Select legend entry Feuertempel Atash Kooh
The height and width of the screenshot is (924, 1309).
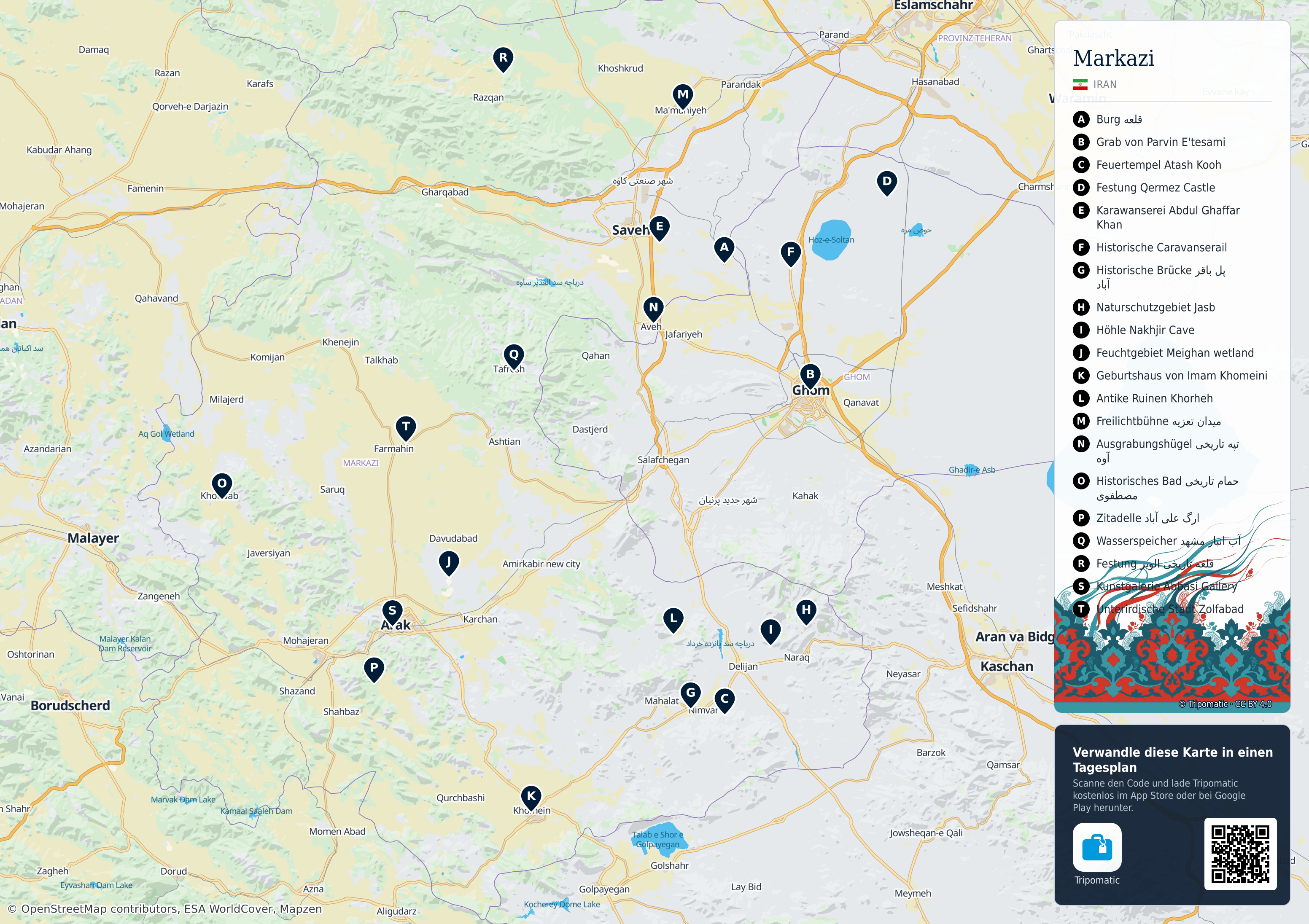point(1147,165)
